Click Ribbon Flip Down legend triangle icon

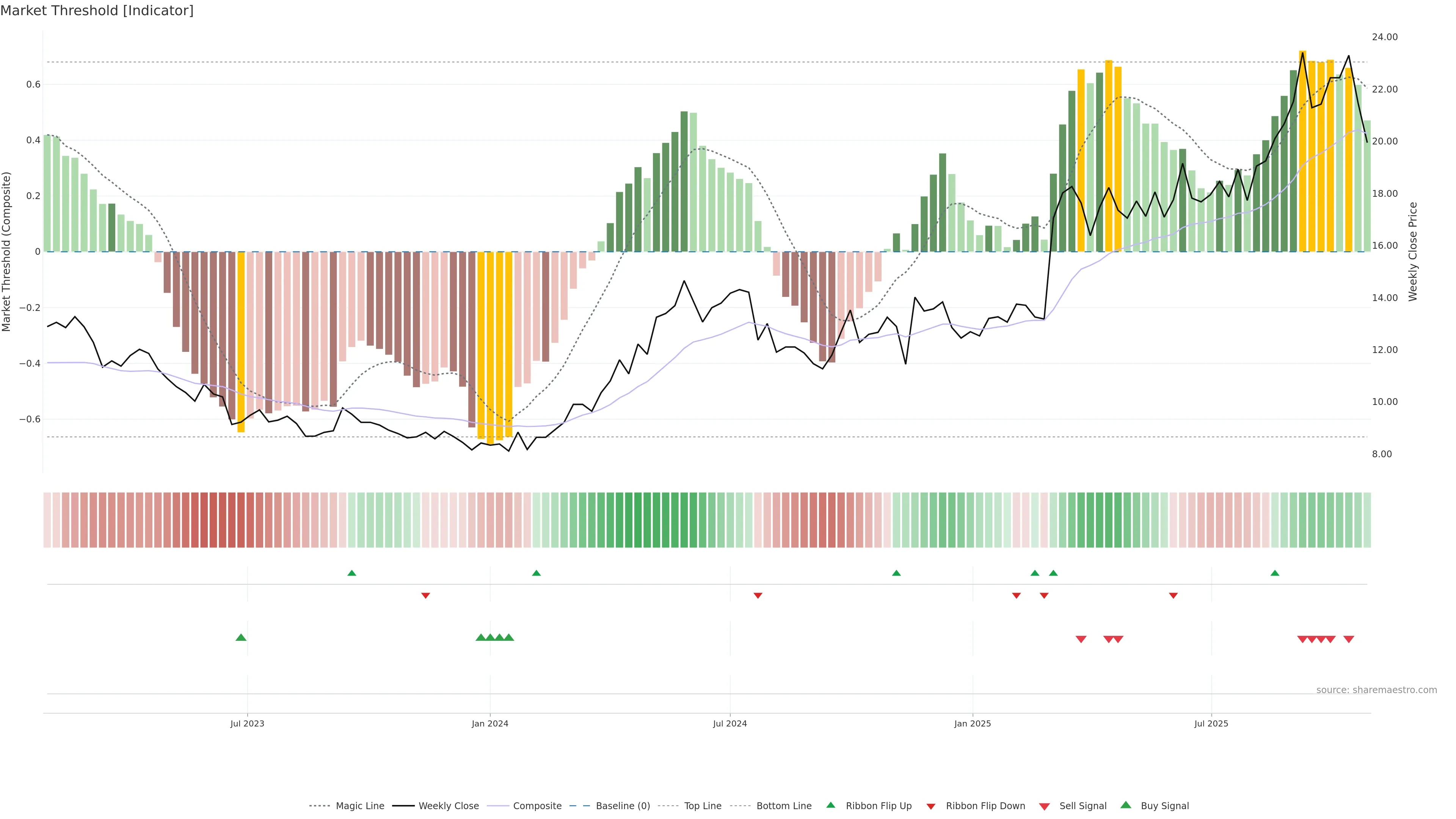(931, 806)
